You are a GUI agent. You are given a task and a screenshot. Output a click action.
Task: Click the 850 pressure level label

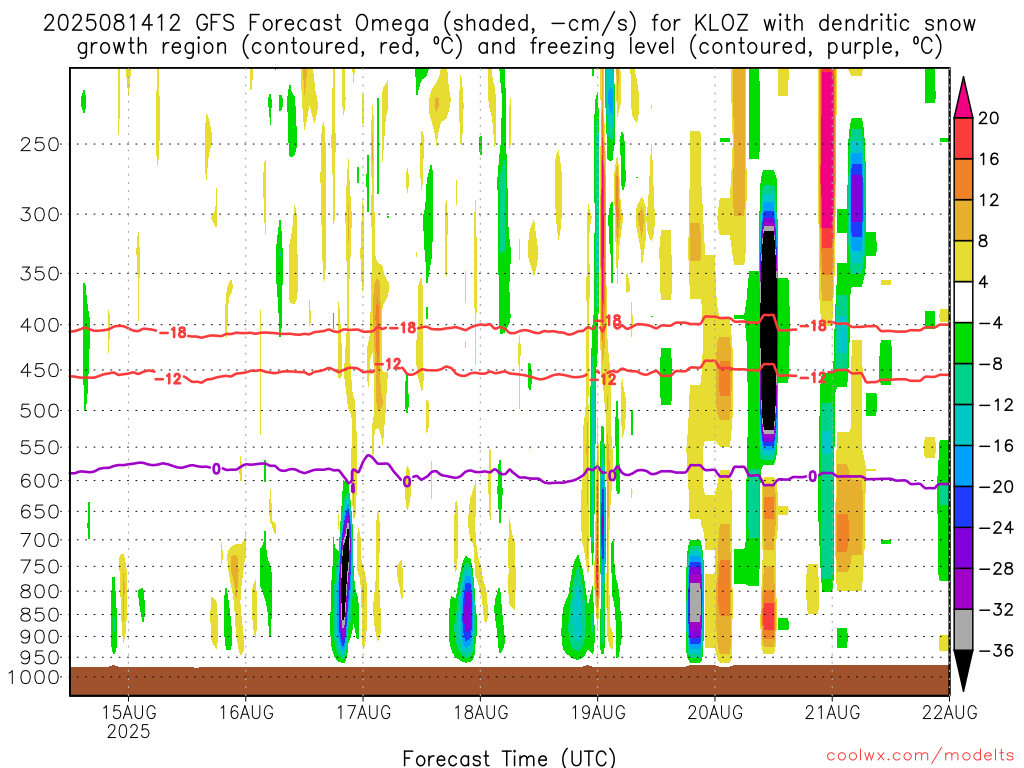(40, 615)
